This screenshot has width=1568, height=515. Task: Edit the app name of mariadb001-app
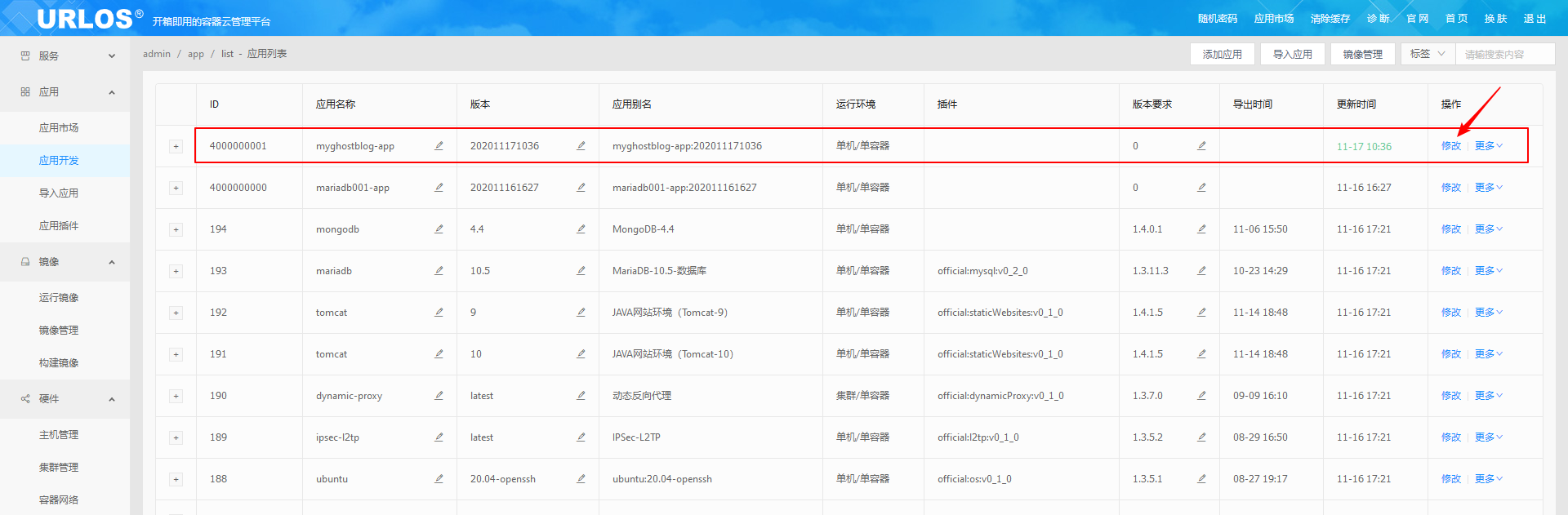click(439, 188)
